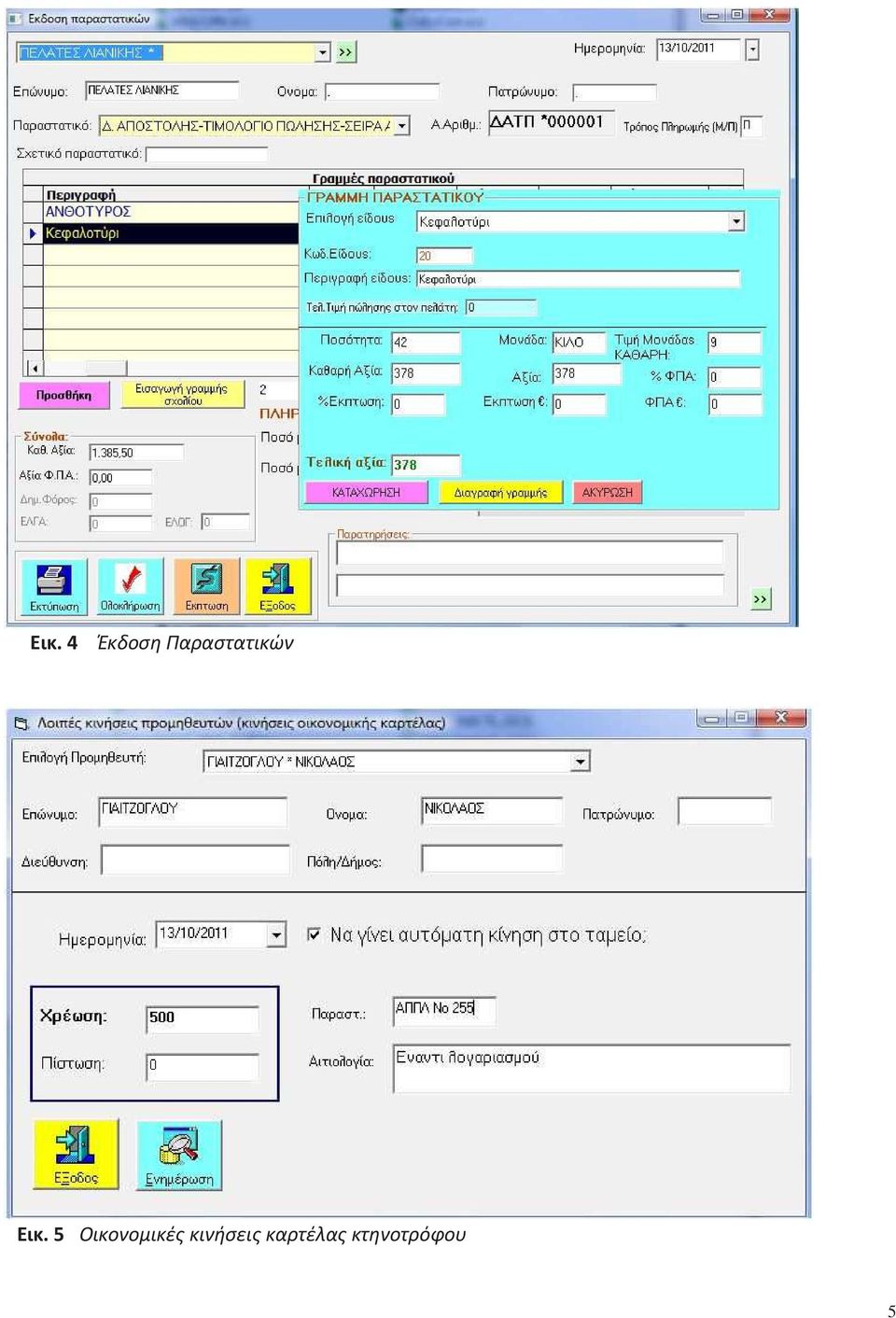Click the Πίστωση field
This screenshot has height=1318, width=896.
pos(203,1066)
